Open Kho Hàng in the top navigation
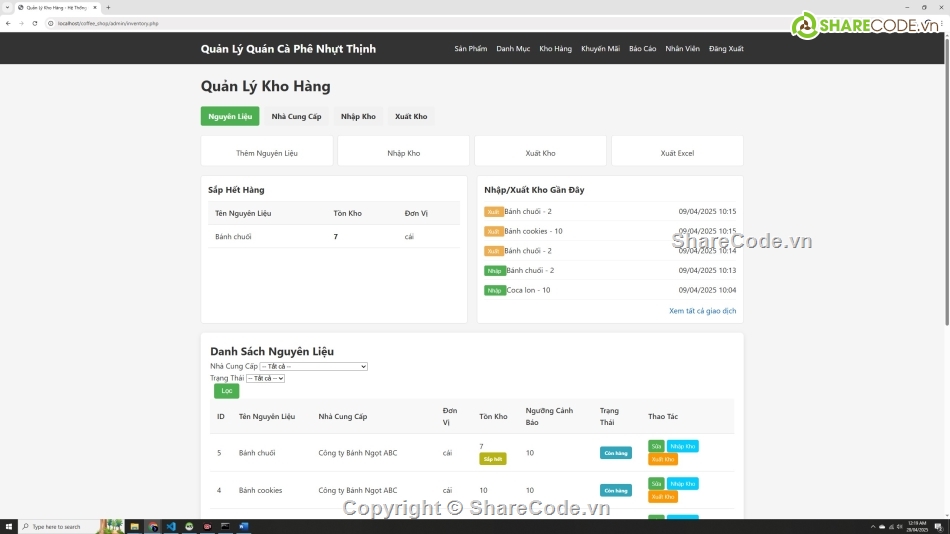The height and width of the screenshot is (534, 950). pyautogui.click(x=556, y=48)
